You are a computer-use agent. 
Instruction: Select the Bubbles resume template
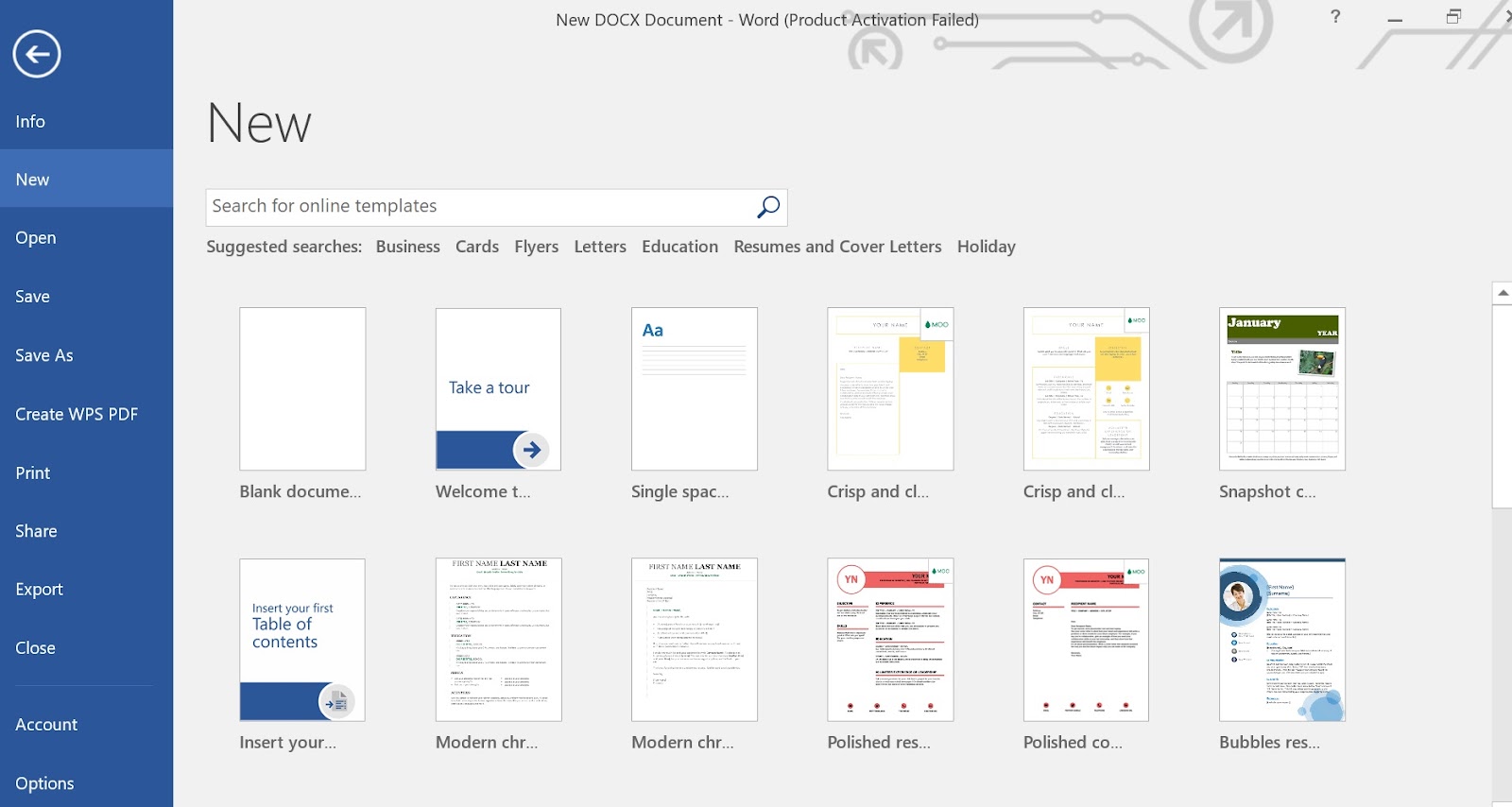[x=1282, y=640]
